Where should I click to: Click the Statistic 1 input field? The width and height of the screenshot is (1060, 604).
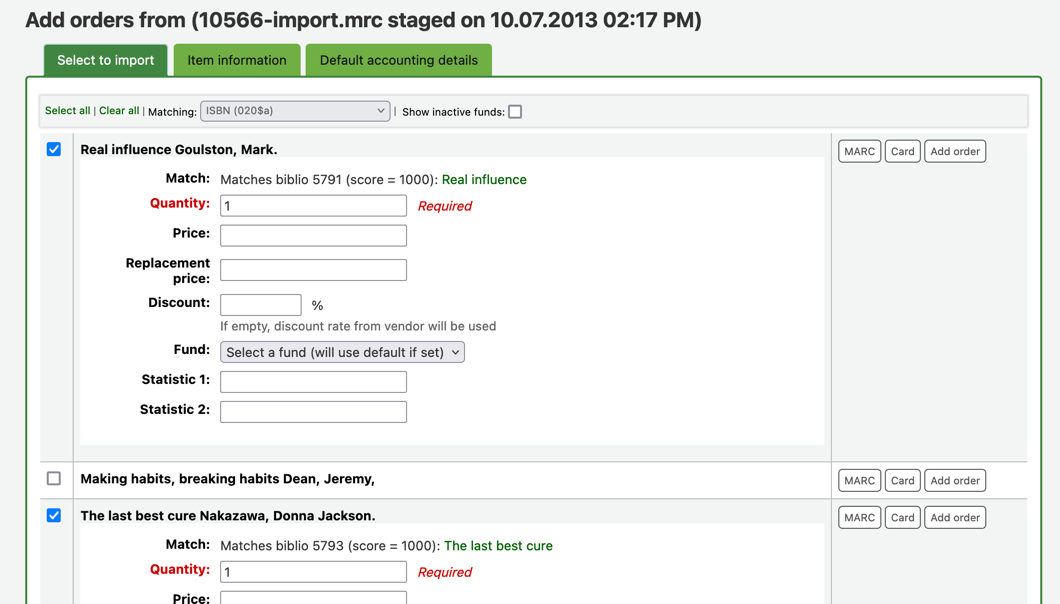[313, 382]
